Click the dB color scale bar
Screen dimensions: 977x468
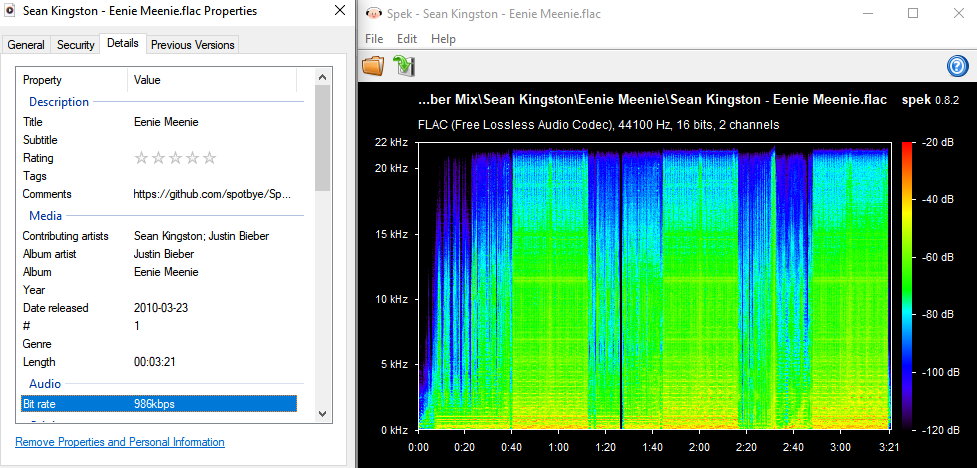(907, 287)
